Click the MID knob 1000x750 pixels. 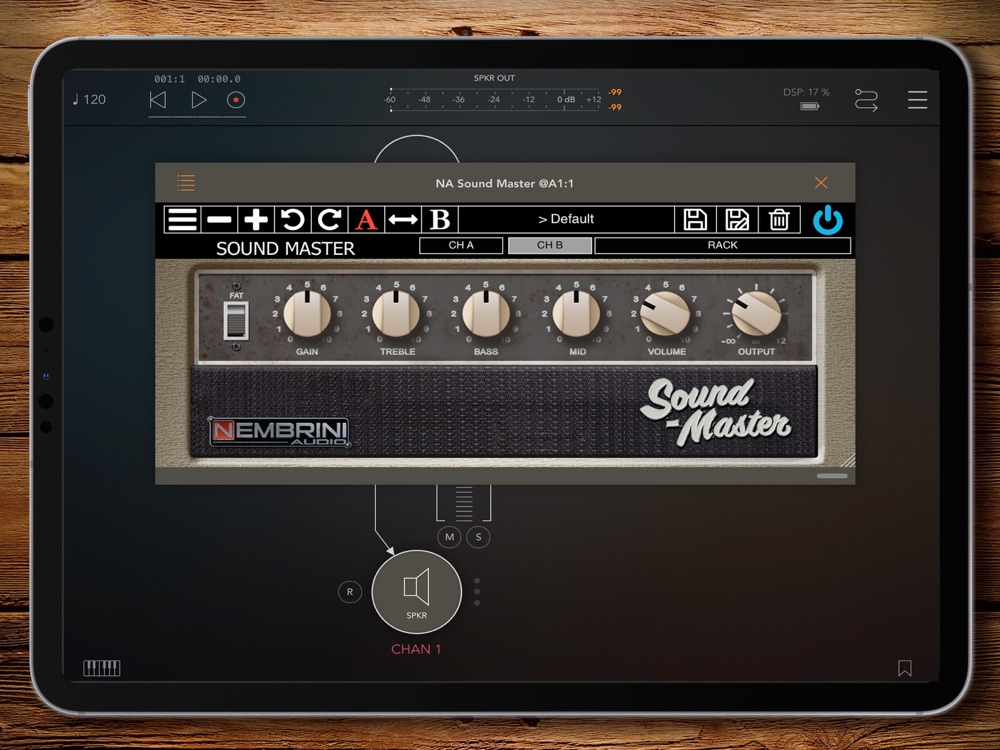577,314
